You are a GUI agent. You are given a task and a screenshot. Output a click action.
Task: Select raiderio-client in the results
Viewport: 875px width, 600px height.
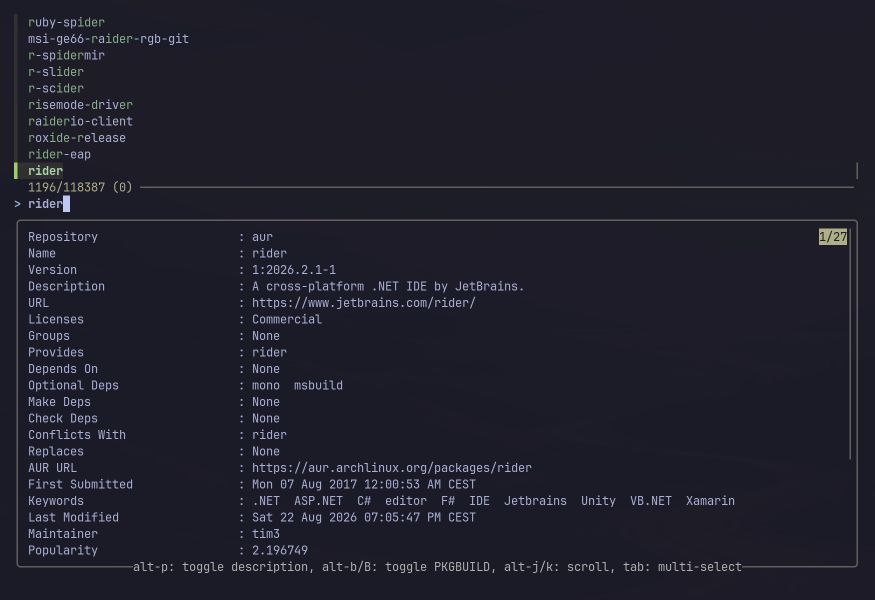tap(80, 121)
